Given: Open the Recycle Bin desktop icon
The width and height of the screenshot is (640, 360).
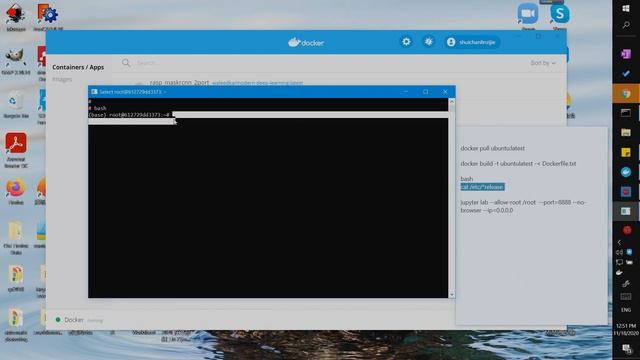Looking at the screenshot, I should (16, 105).
